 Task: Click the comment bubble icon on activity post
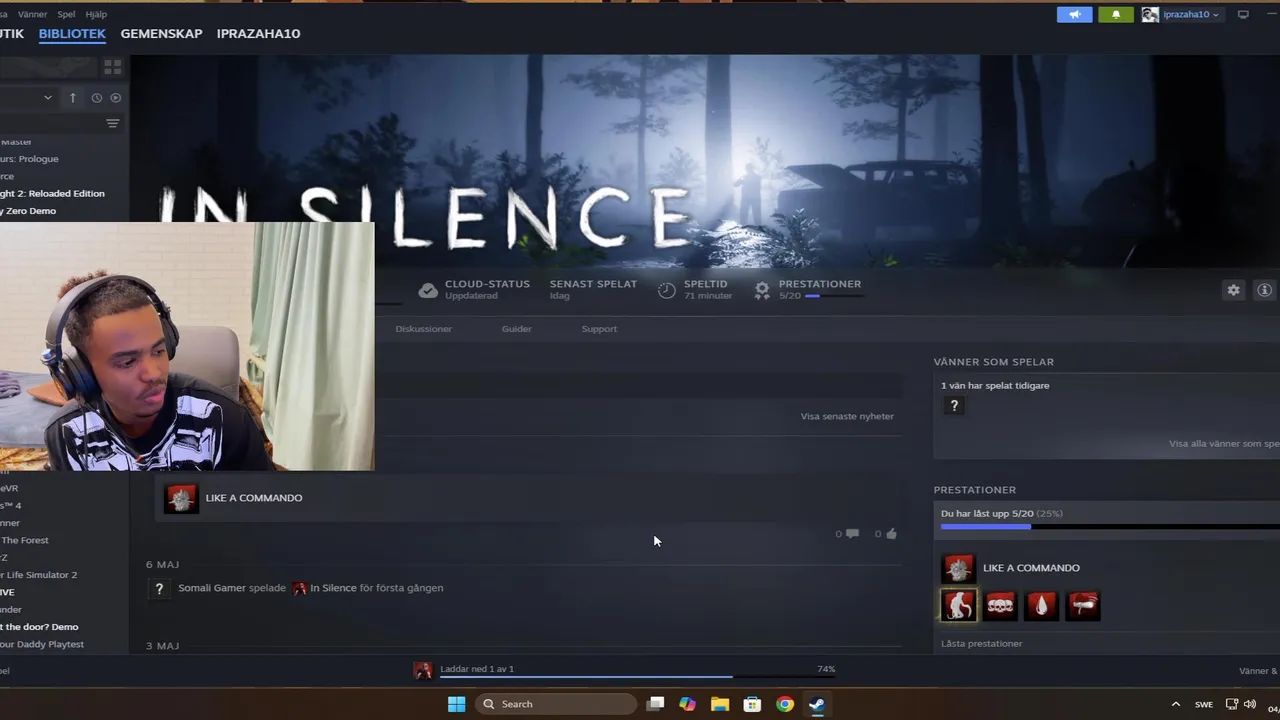click(852, 534)
